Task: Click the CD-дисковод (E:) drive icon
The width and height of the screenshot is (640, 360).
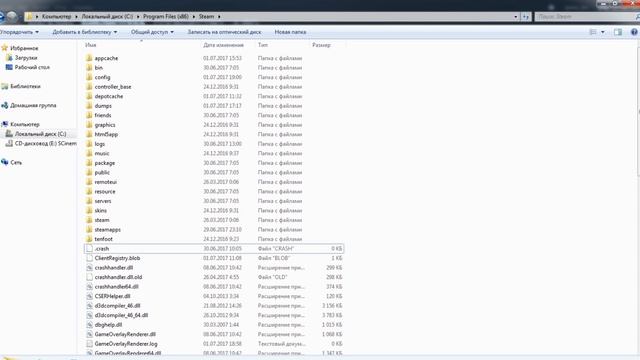Action: 9,143
